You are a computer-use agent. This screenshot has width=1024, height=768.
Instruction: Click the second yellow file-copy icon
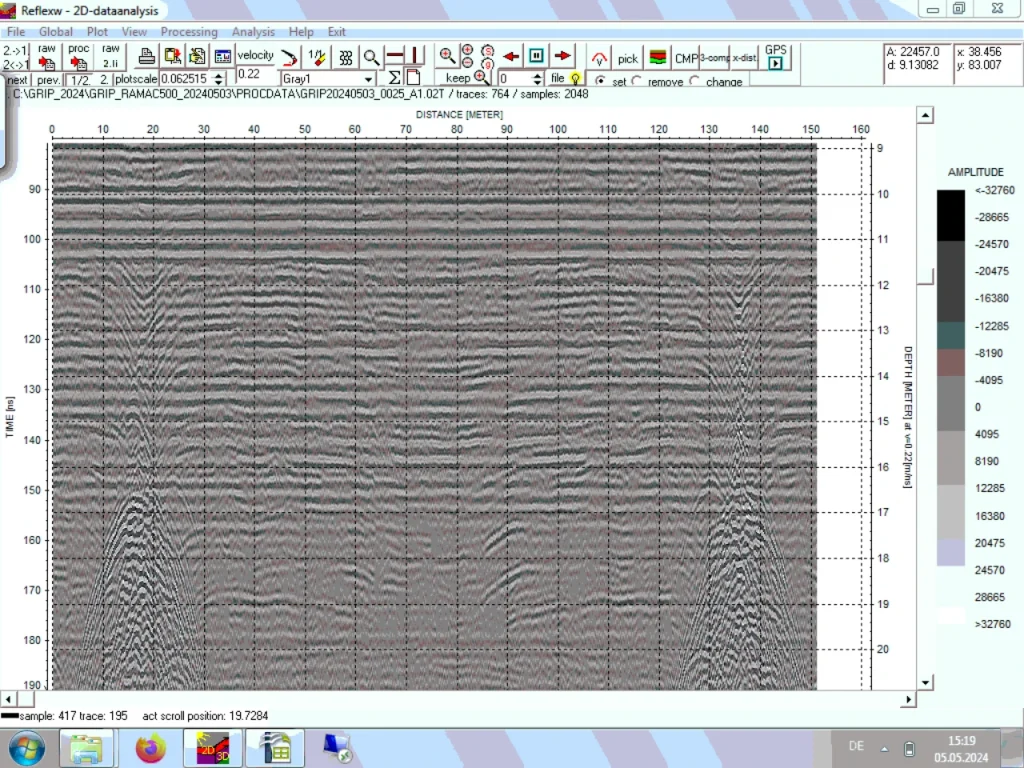click(x=197, y=57)
